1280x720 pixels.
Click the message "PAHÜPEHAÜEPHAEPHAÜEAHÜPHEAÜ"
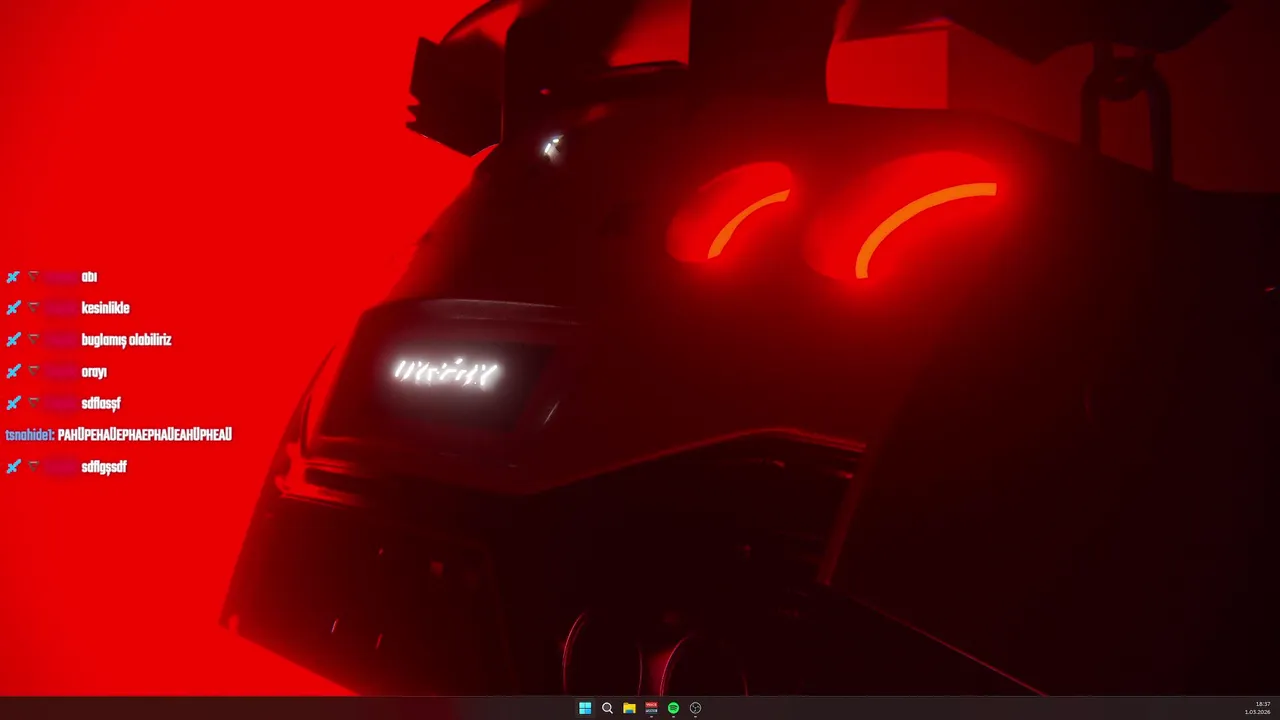[x=145, y=435]
